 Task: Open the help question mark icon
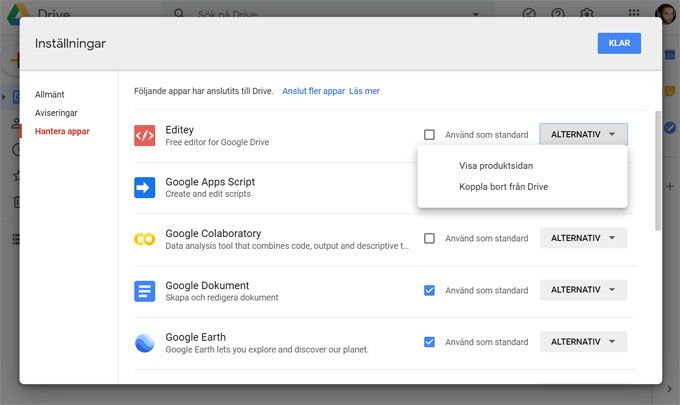[x=558, y=13]
